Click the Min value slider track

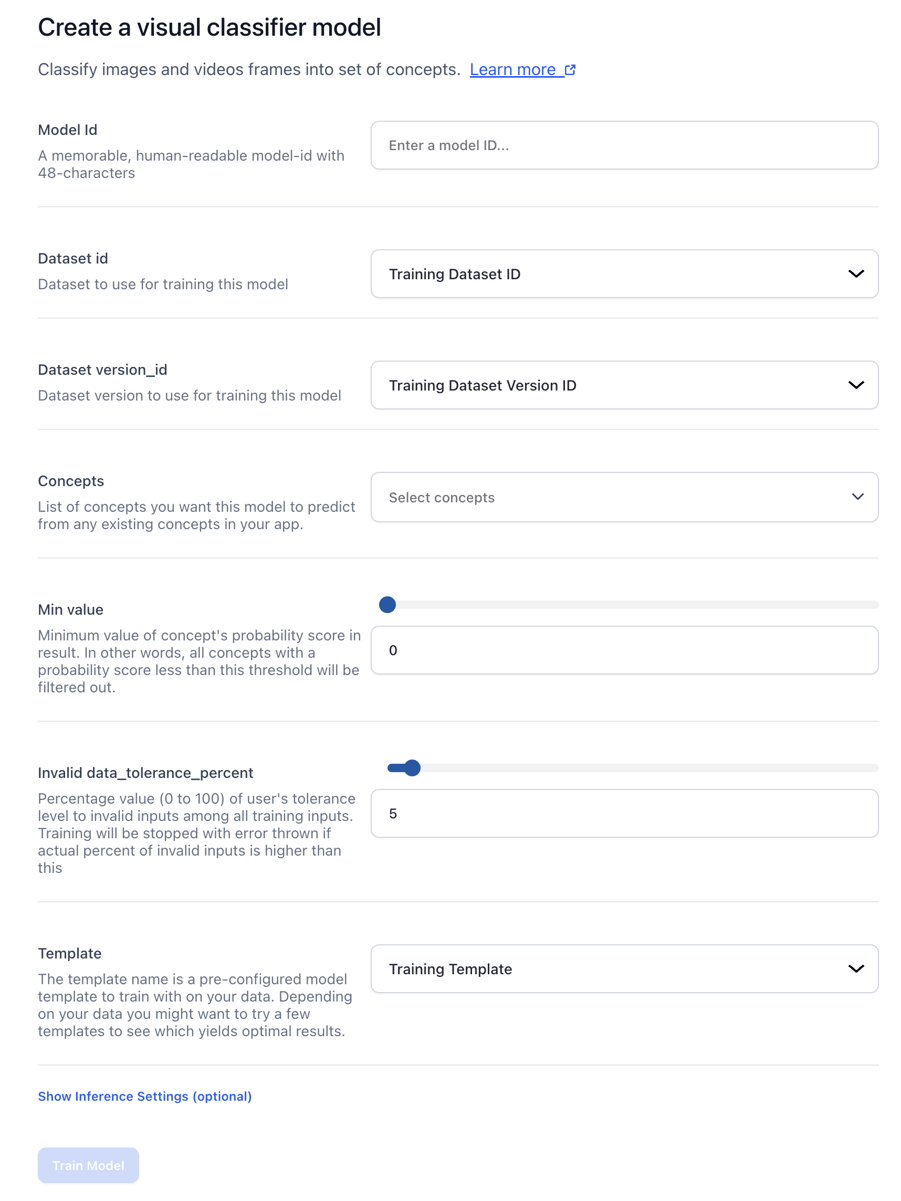pyautogui.click(x=640, y=604)
